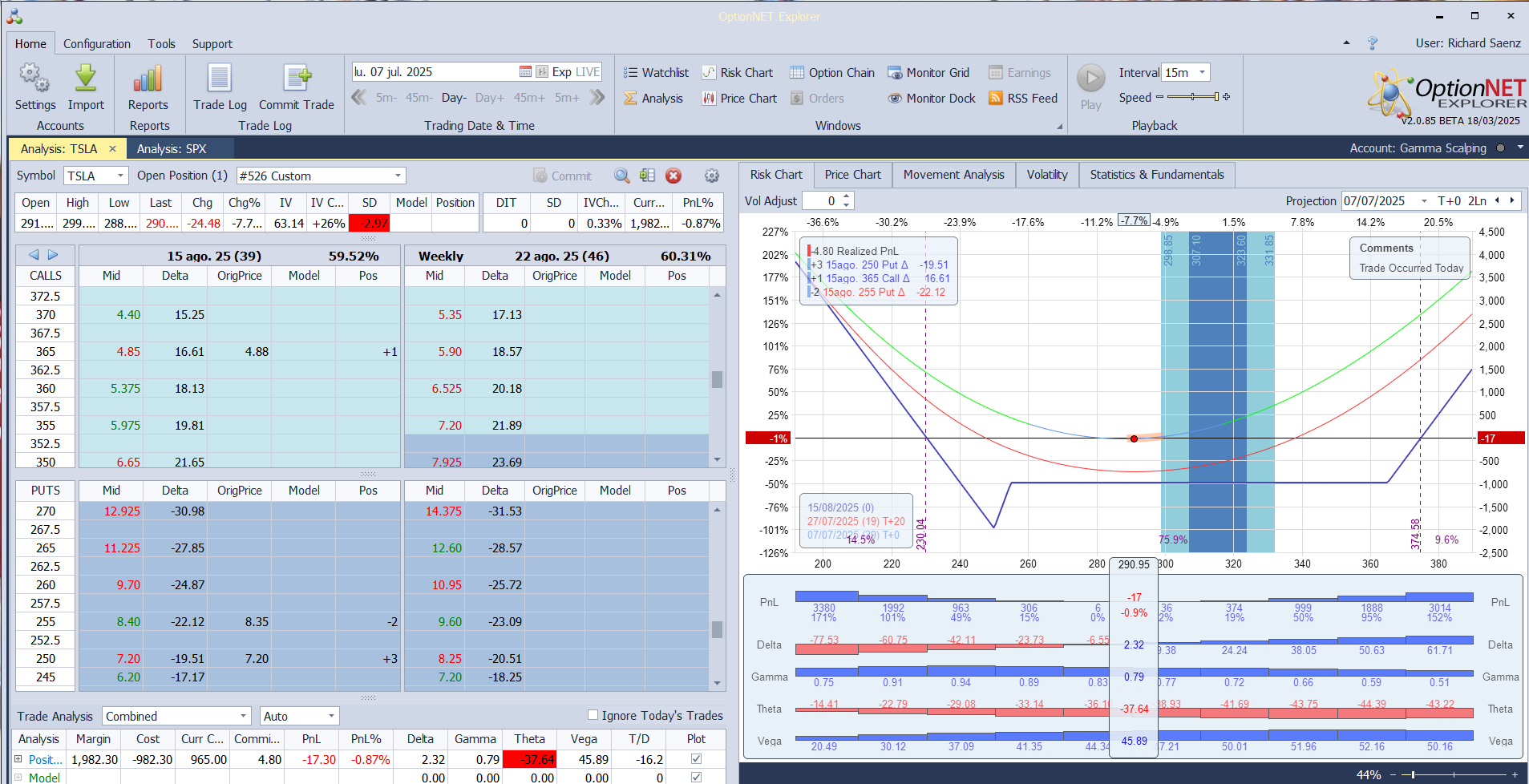Move projection forward with the right arrow
Screen dimensions: 1529x784
[x=1512, y=200]
